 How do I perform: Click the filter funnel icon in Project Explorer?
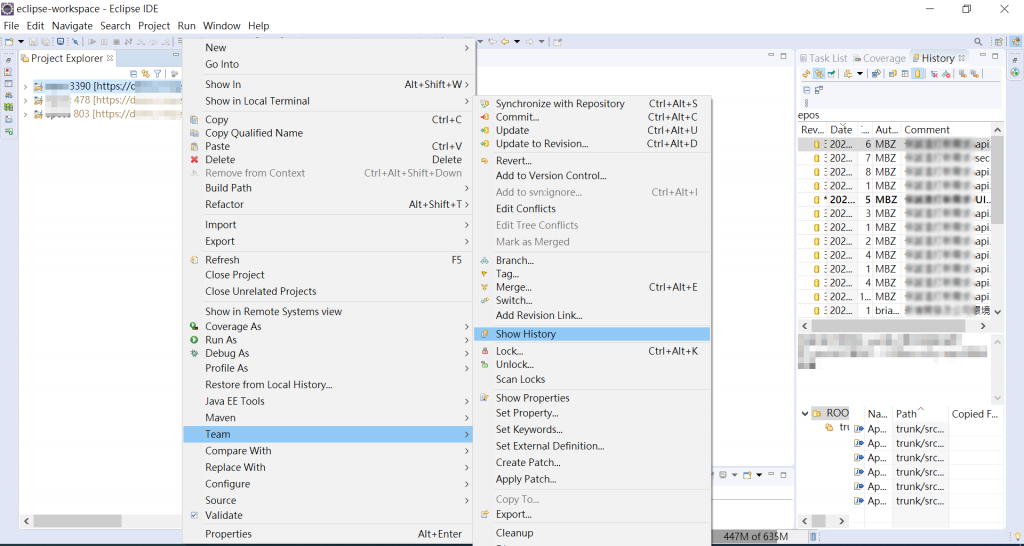(x=157, y=74)
